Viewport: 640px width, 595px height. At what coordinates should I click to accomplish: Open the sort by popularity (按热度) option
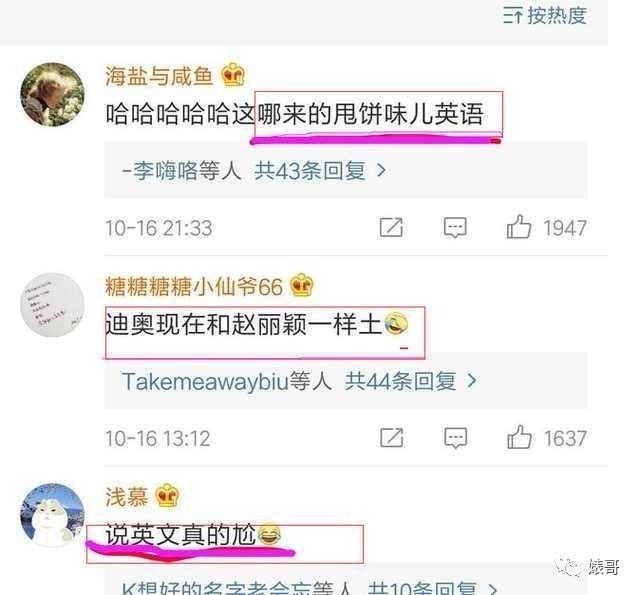click(x=545, y=16)
